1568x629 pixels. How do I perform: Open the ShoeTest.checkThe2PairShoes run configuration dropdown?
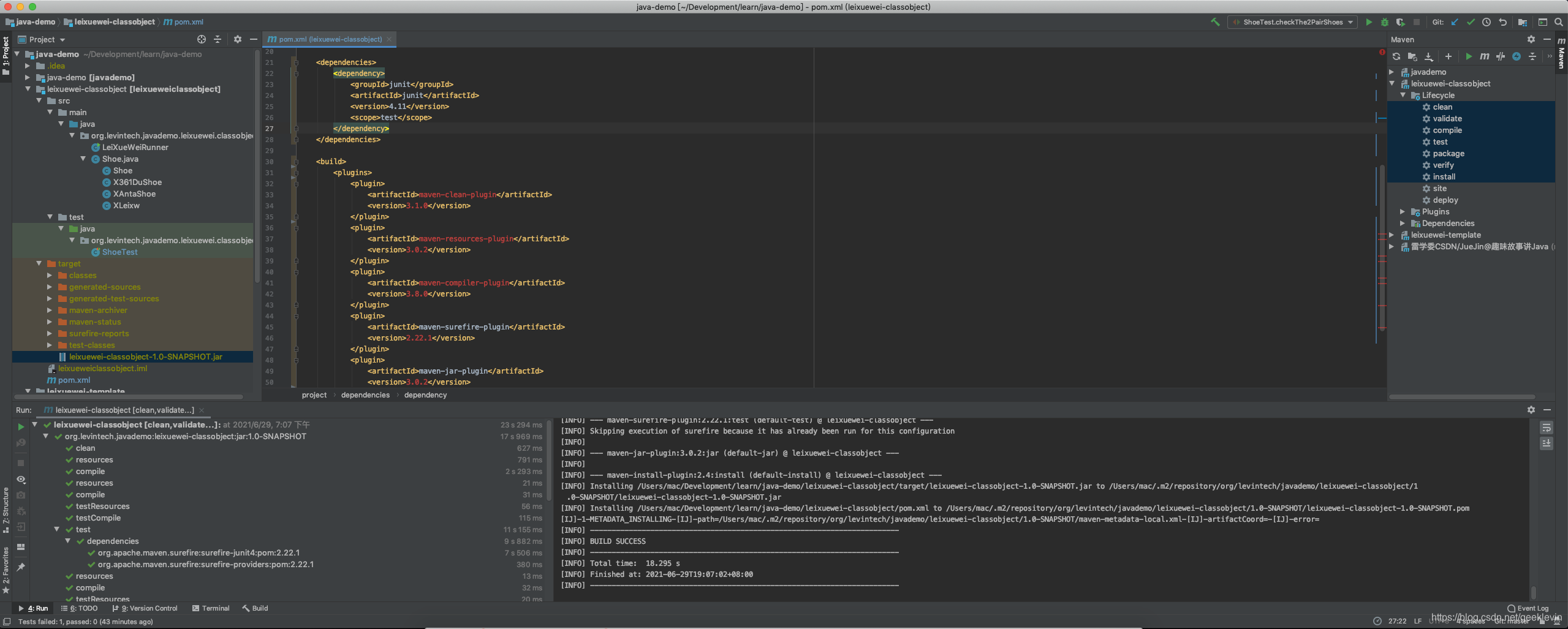[1293, 22]
